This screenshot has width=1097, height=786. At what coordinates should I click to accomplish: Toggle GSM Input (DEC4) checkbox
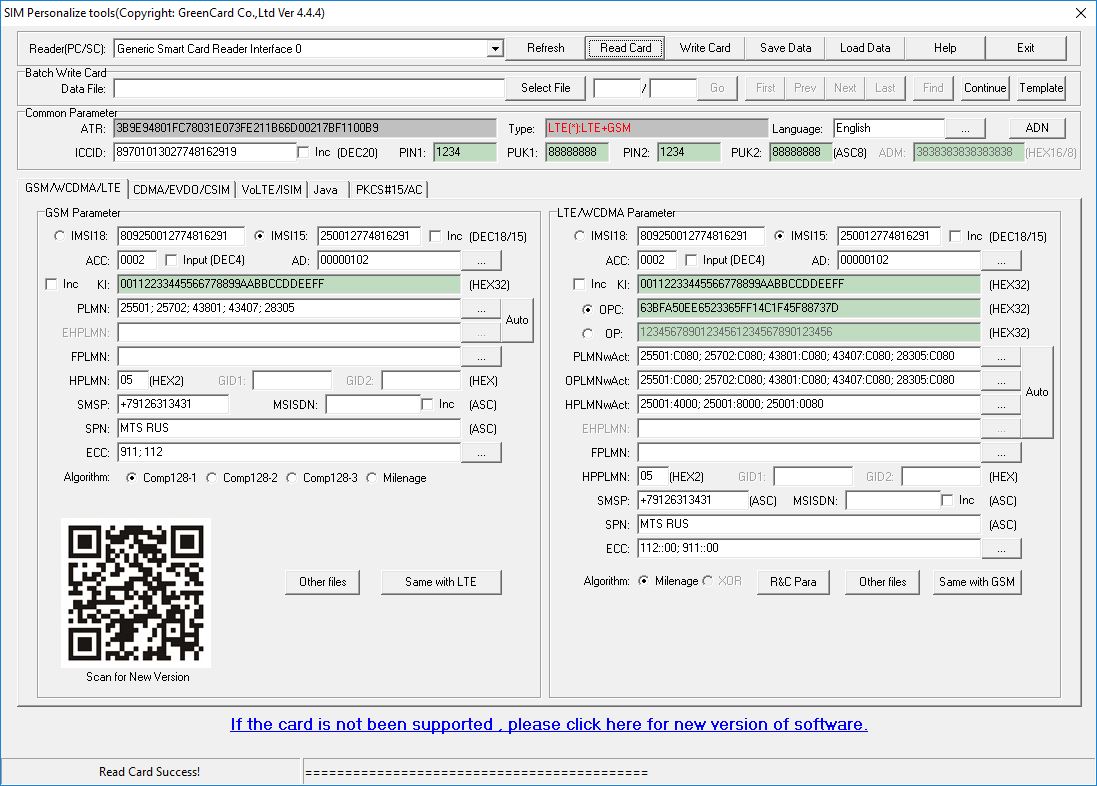point(172,261)
